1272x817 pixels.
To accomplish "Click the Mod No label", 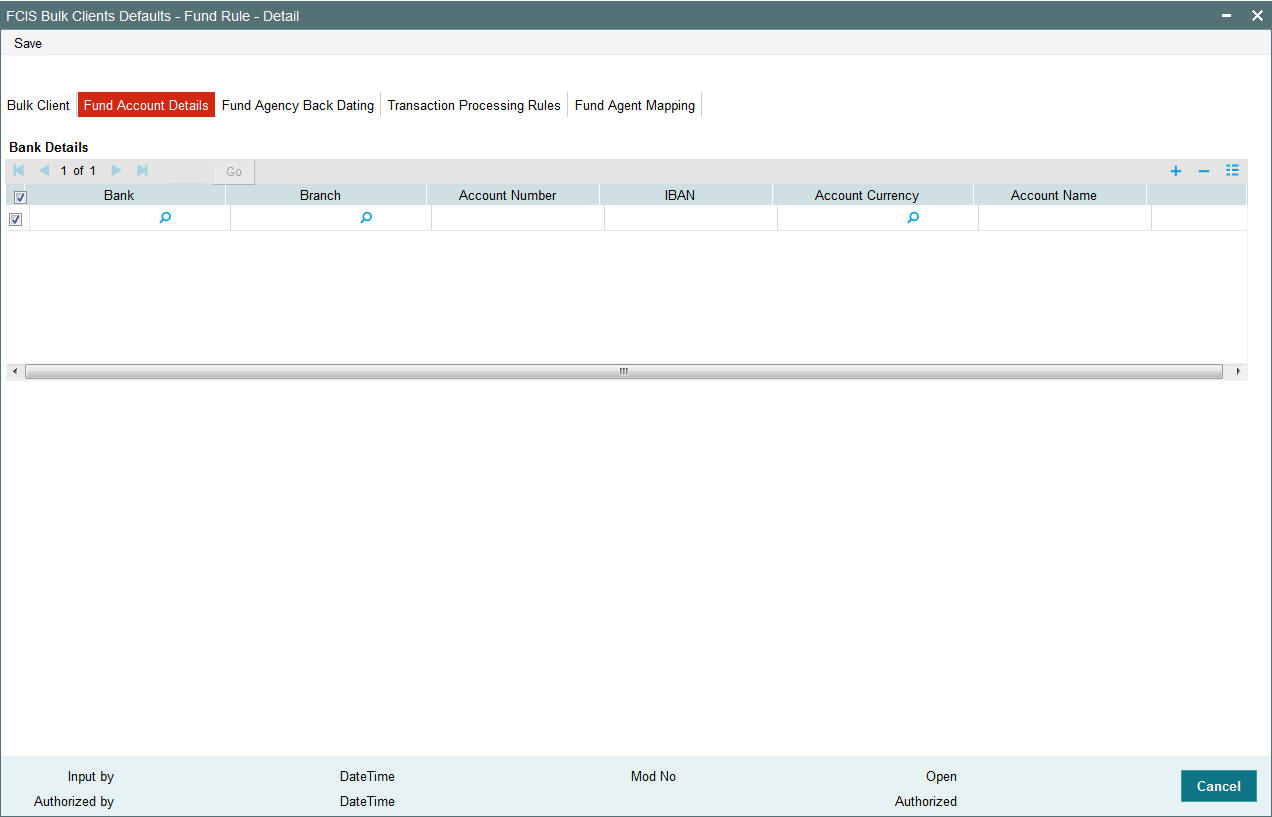I will pyautogui.click(x=653, y=776).
